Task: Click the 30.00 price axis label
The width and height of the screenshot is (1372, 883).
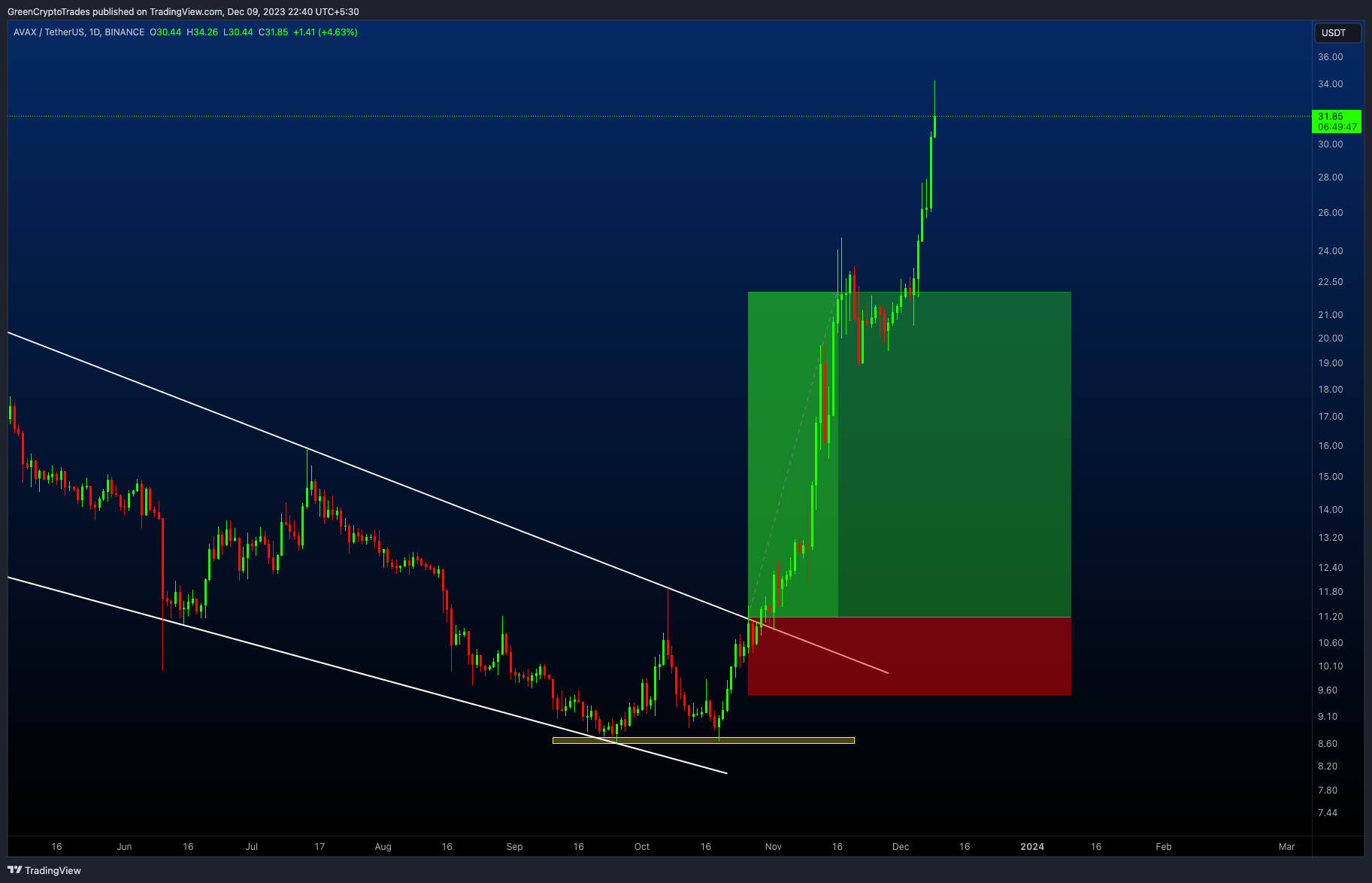Action: (1330, 144)
